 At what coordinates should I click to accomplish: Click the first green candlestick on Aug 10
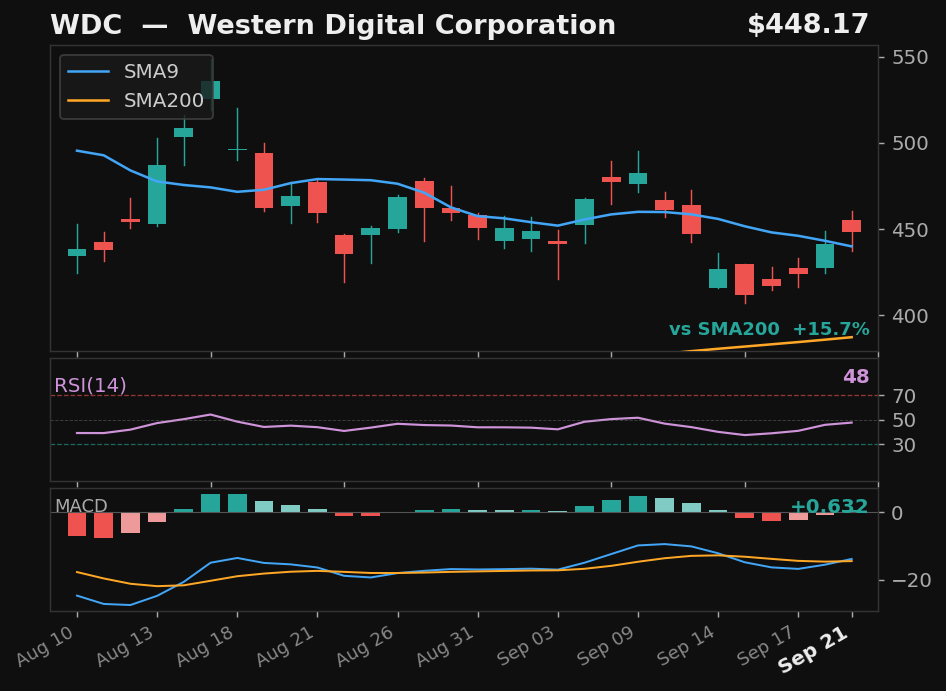pyautogui.click(x=77, y=252)
